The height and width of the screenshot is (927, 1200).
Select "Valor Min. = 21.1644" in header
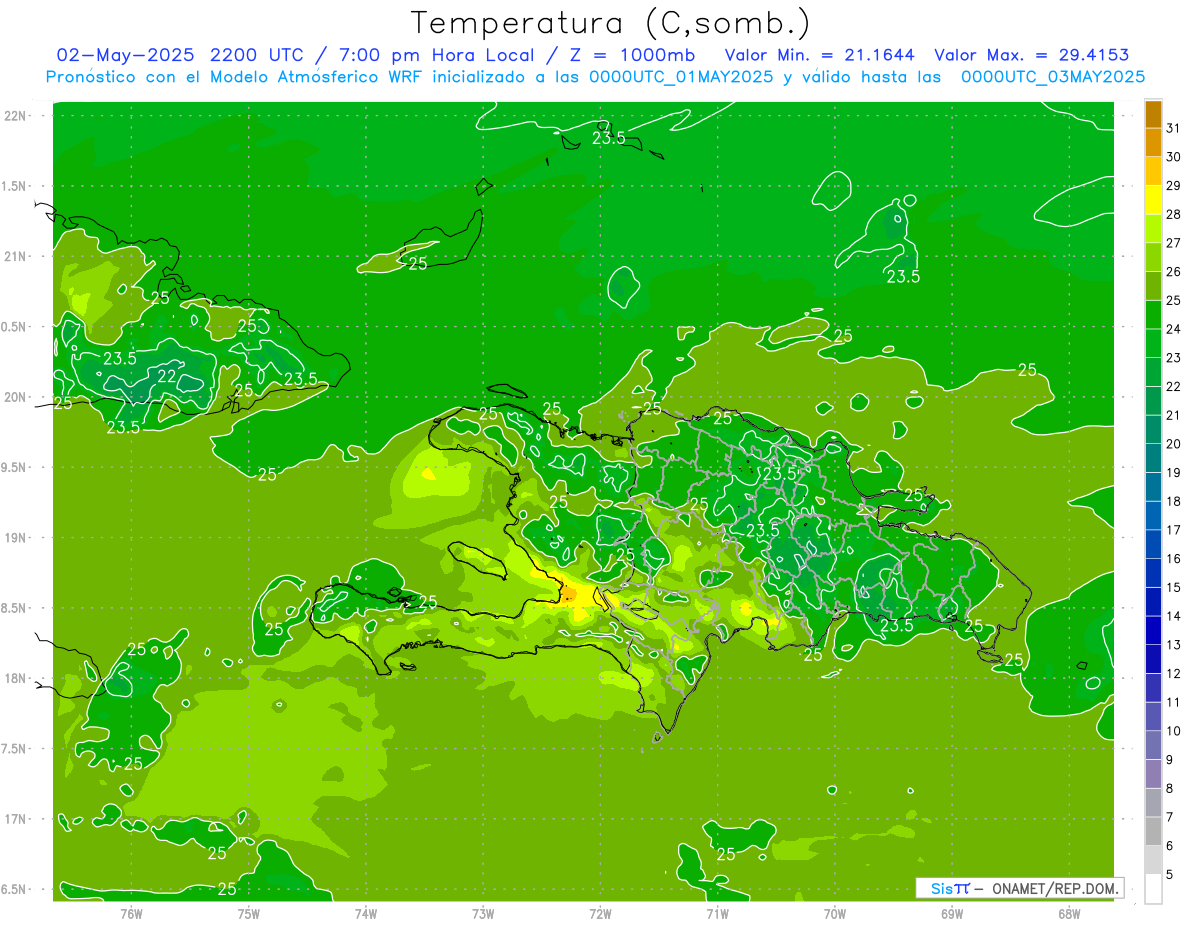pyautogui.click(x=819, y=55)
